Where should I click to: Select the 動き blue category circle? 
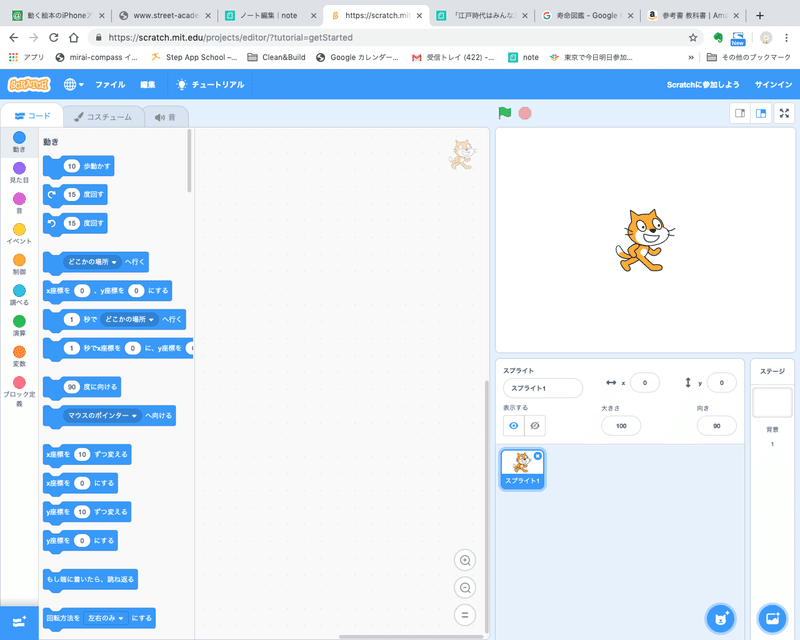point(19,138)
